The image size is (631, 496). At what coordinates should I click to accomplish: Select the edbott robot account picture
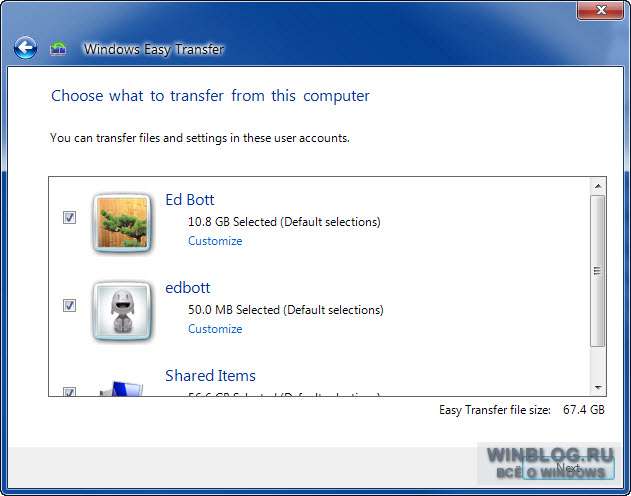point(122,311)
